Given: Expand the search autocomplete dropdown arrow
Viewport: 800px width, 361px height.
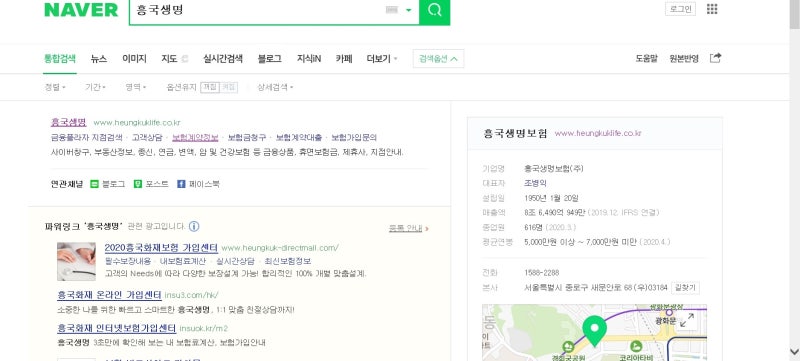Looking at the screenshot, I should [408, 10].
